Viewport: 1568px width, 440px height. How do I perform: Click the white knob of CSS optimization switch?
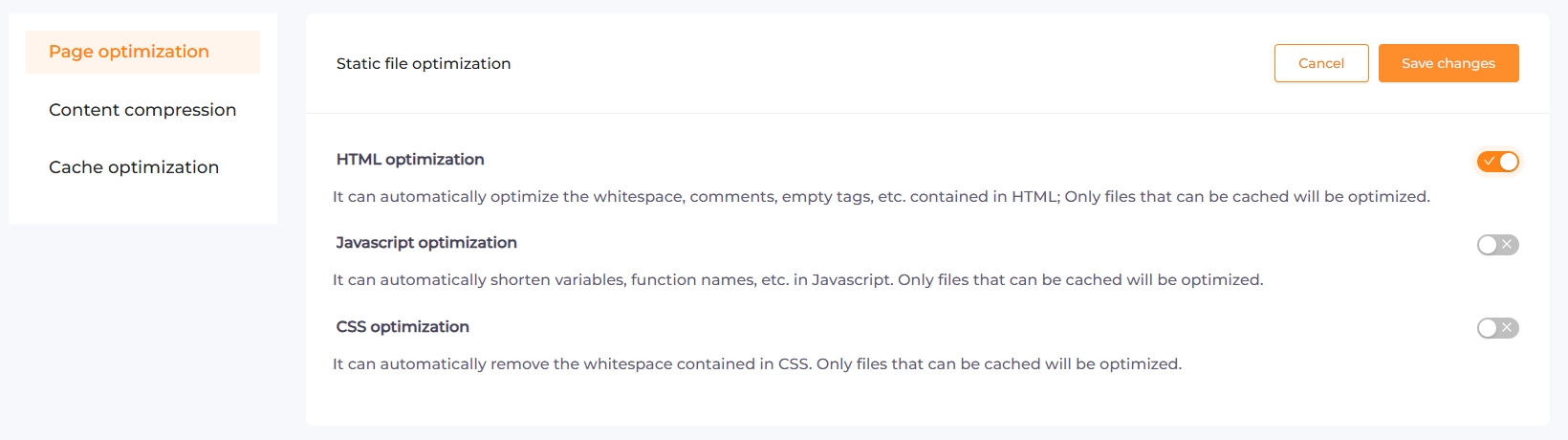coord(1488,328)
